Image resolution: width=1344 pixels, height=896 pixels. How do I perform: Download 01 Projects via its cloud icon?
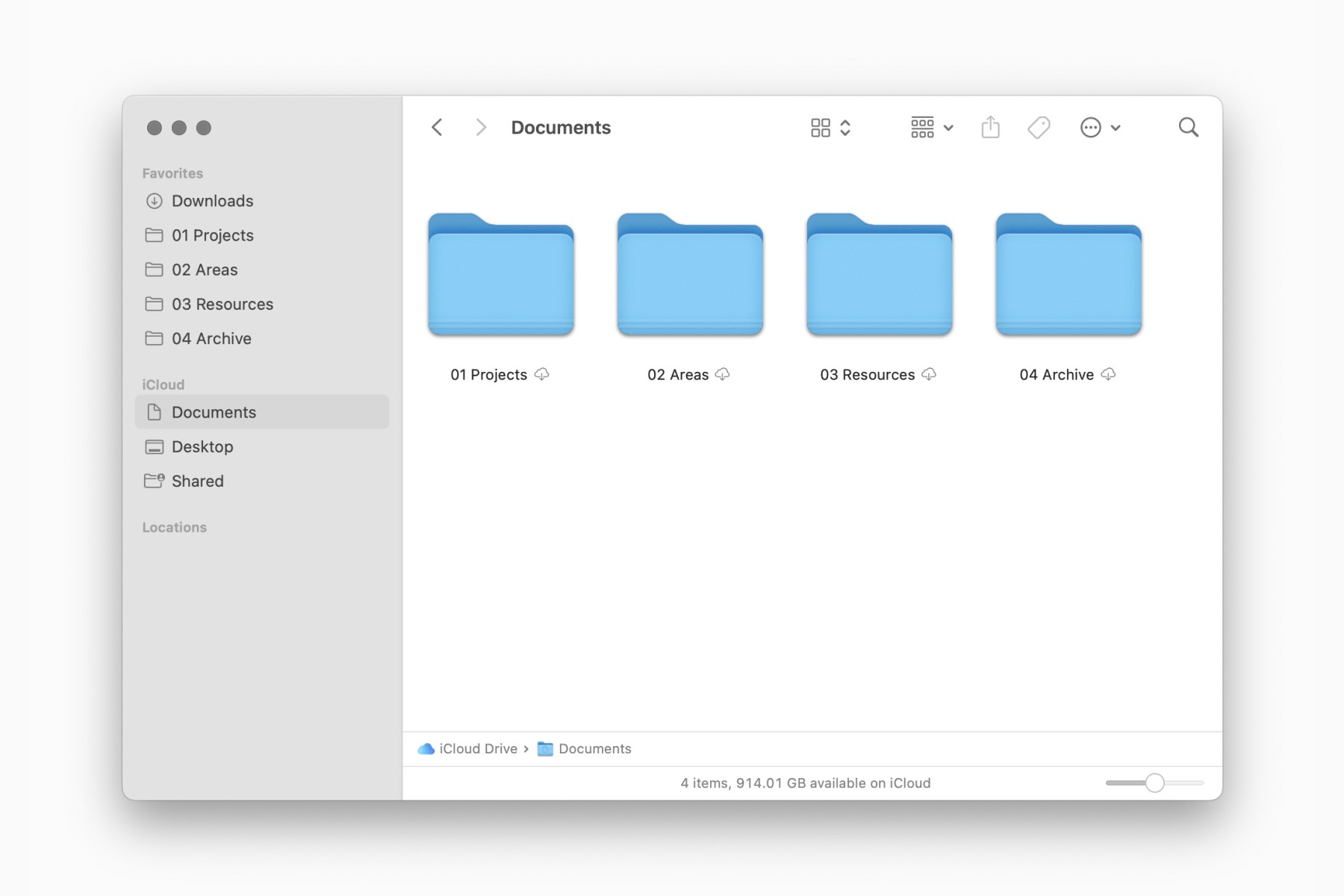click(542, 374)
